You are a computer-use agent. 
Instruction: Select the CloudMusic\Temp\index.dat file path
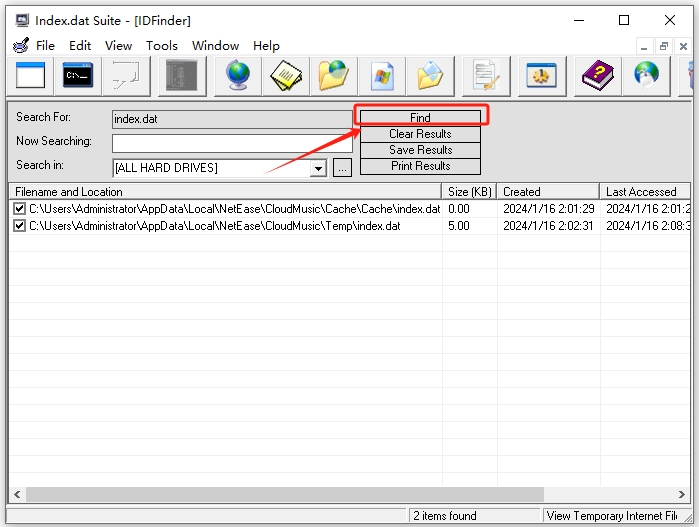214,226
